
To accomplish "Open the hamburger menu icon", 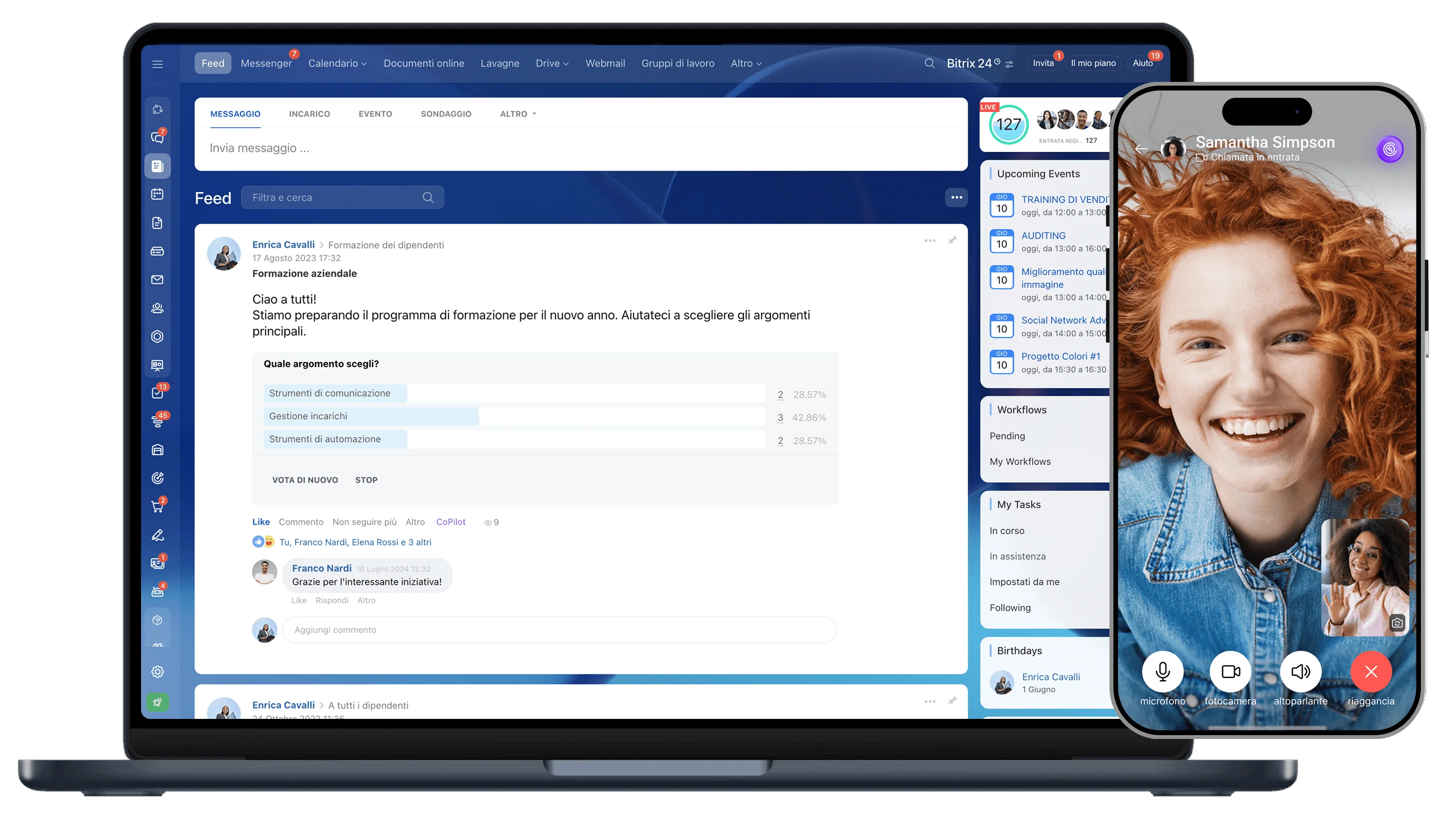I will click(158, 64).
